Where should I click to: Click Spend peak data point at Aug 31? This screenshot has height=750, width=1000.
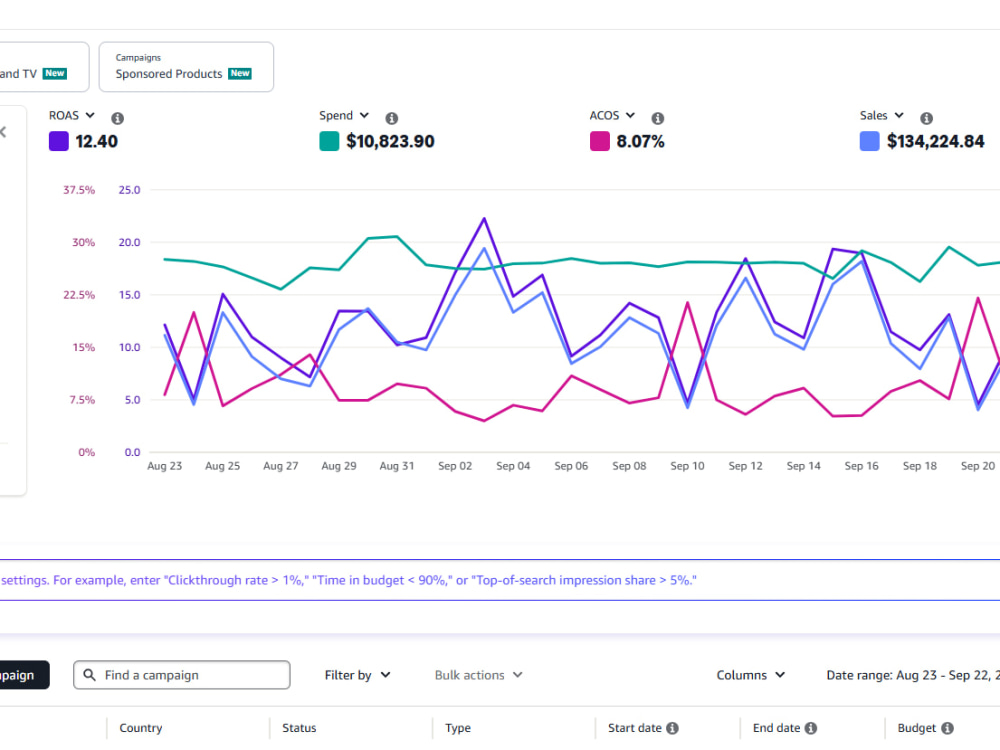point(397,237)
